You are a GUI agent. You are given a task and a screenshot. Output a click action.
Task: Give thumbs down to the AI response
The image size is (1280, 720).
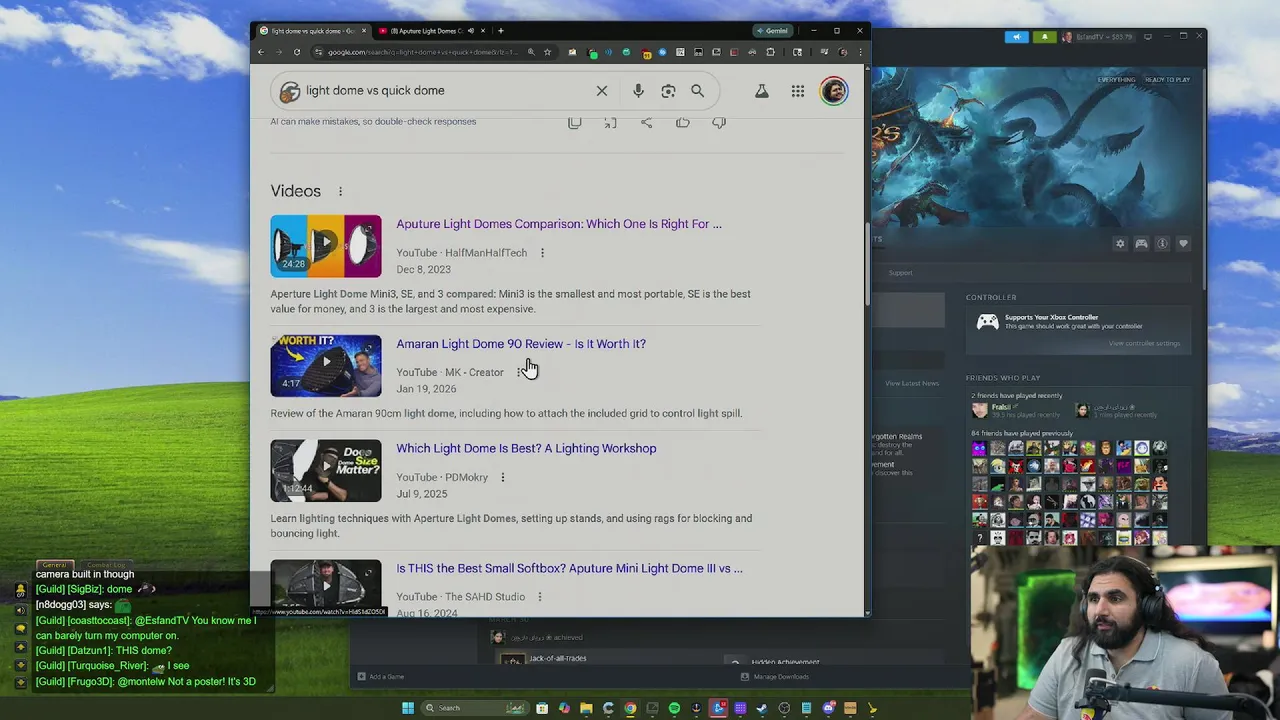(x=719, y=122)
